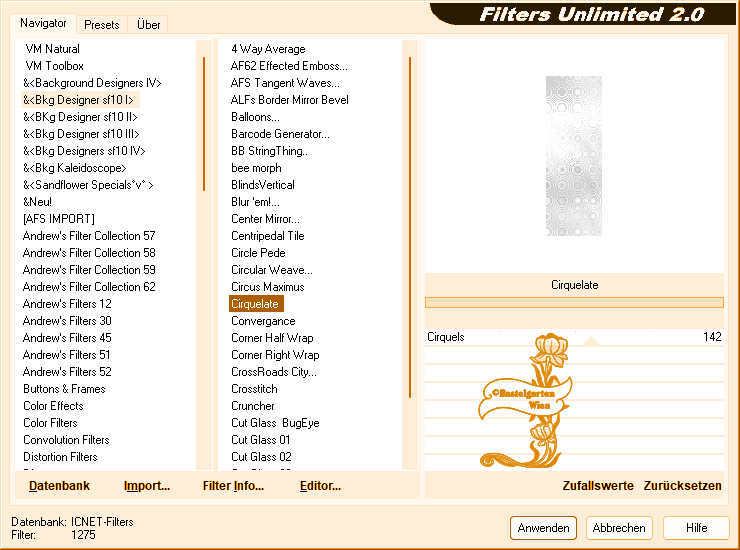Click the category list scrollbar

click(x=204, y=124)
